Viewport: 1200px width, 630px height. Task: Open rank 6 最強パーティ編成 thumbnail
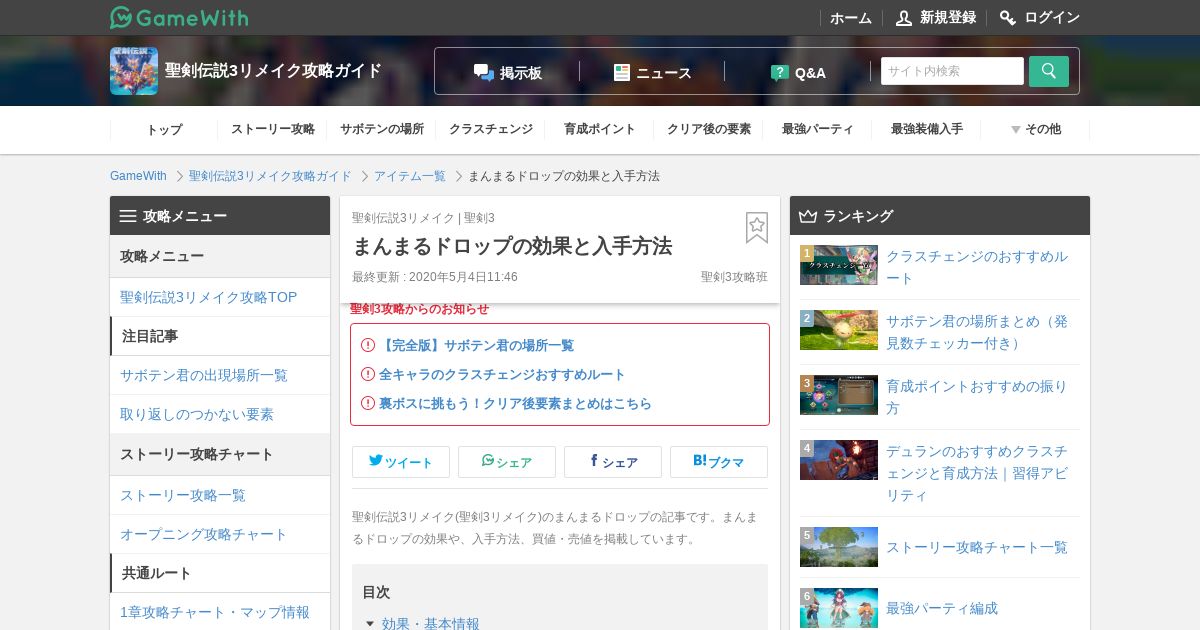839,608
